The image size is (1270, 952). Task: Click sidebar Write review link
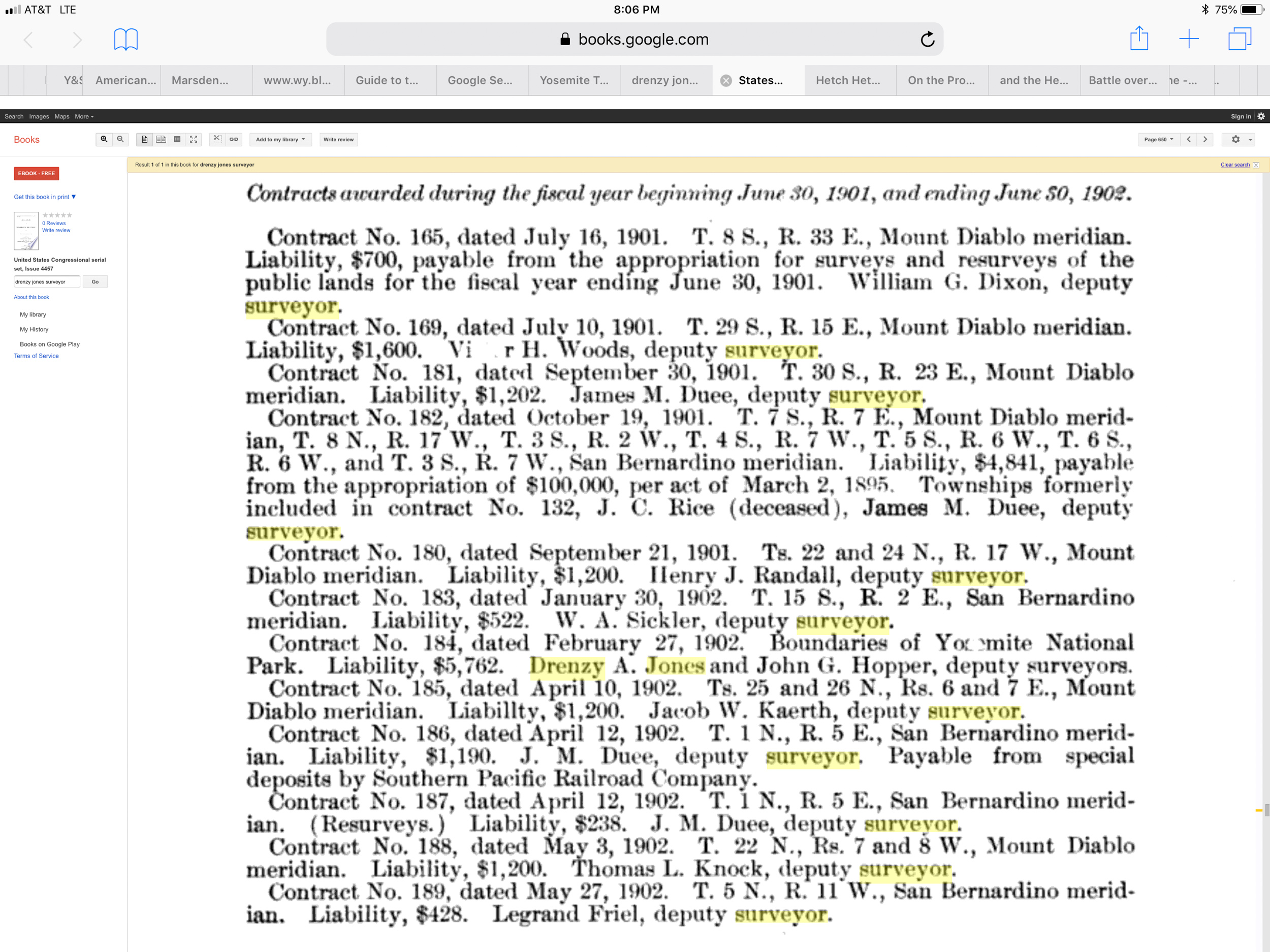click(x=56, y=230)
